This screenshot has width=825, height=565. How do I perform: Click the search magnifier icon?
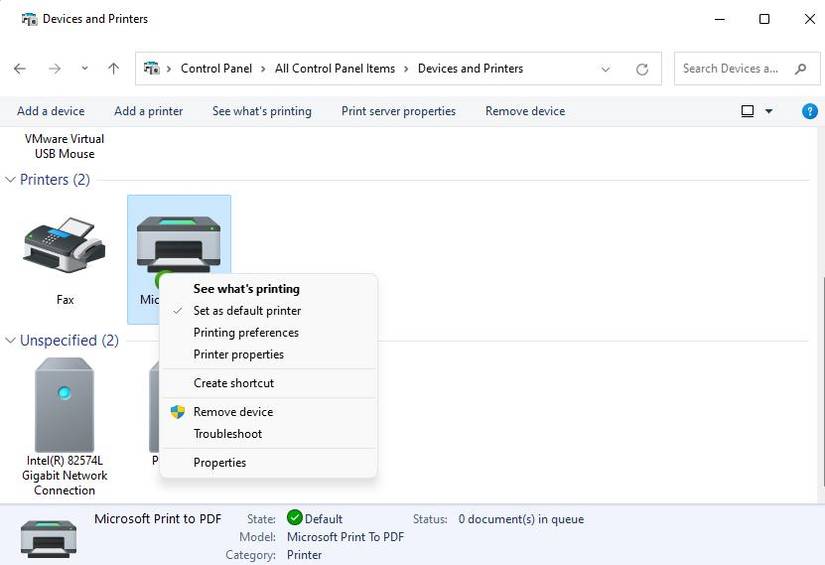(801, 68)
